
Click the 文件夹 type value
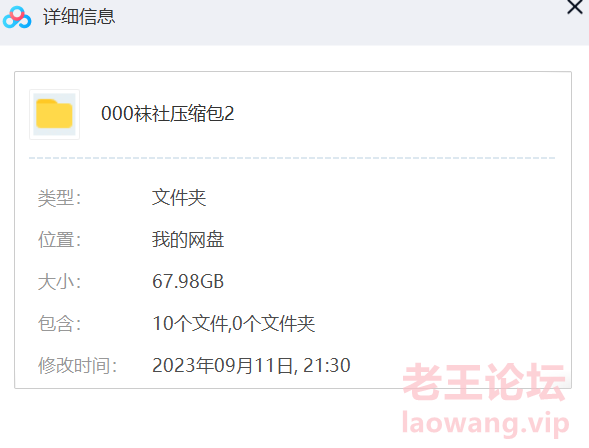pyautogui.click(x=179, y=198)
